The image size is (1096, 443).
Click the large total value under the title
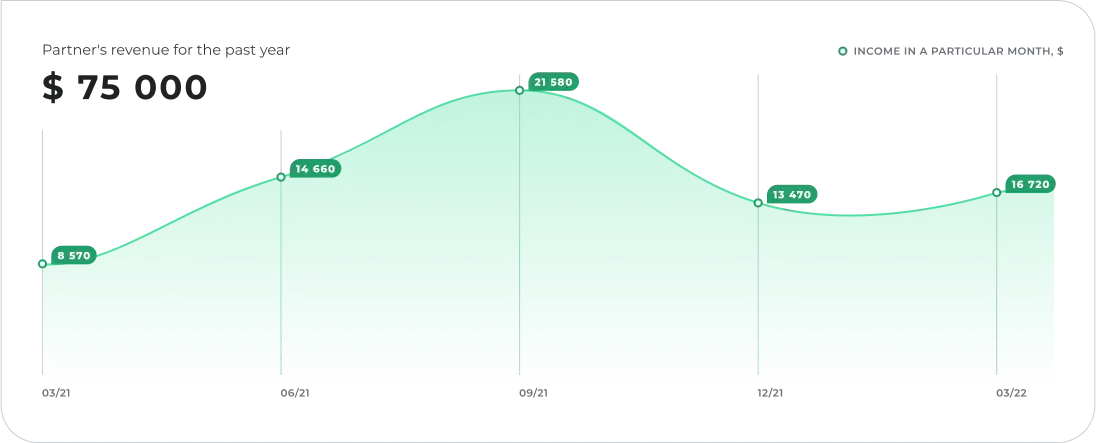(124, 88)
